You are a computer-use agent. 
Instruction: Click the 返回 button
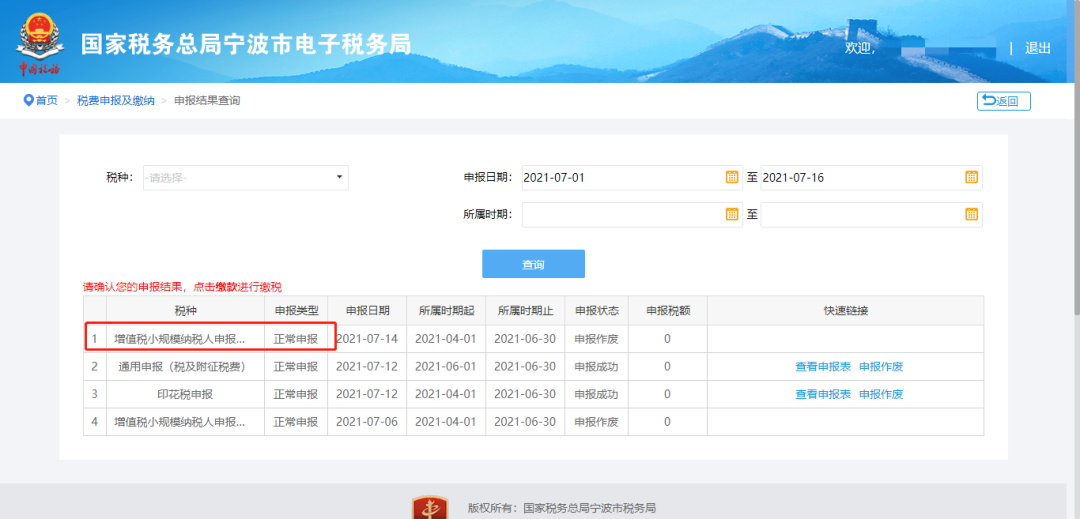1004,101
